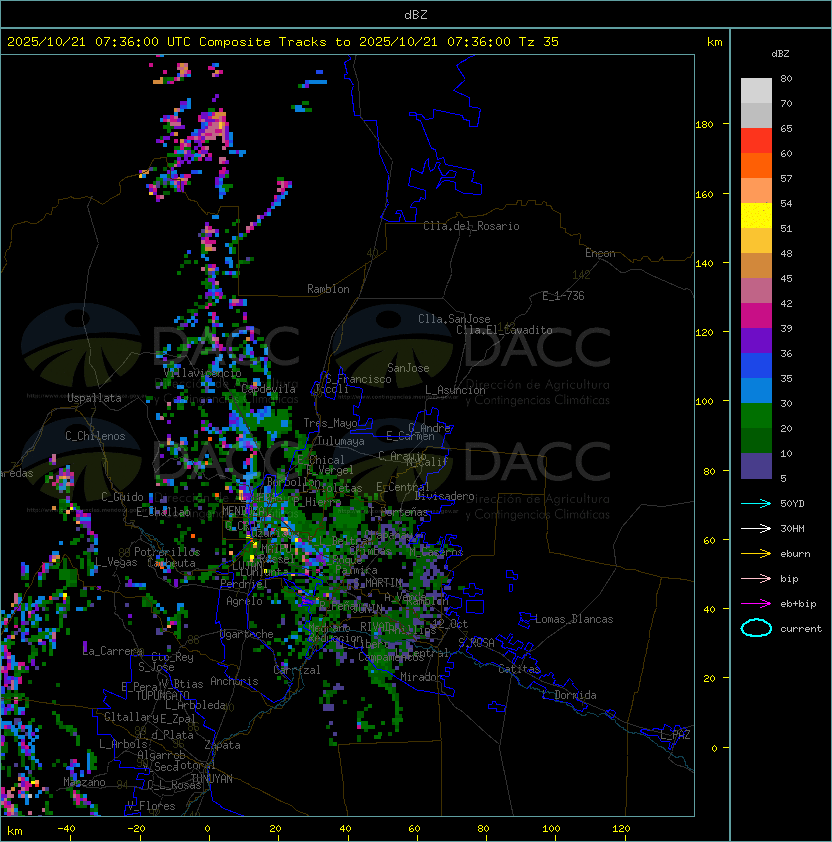Click the 'Lomas_Blancas' place label
The width and height of the screenshot is (832, 842).
coord(574,619)
